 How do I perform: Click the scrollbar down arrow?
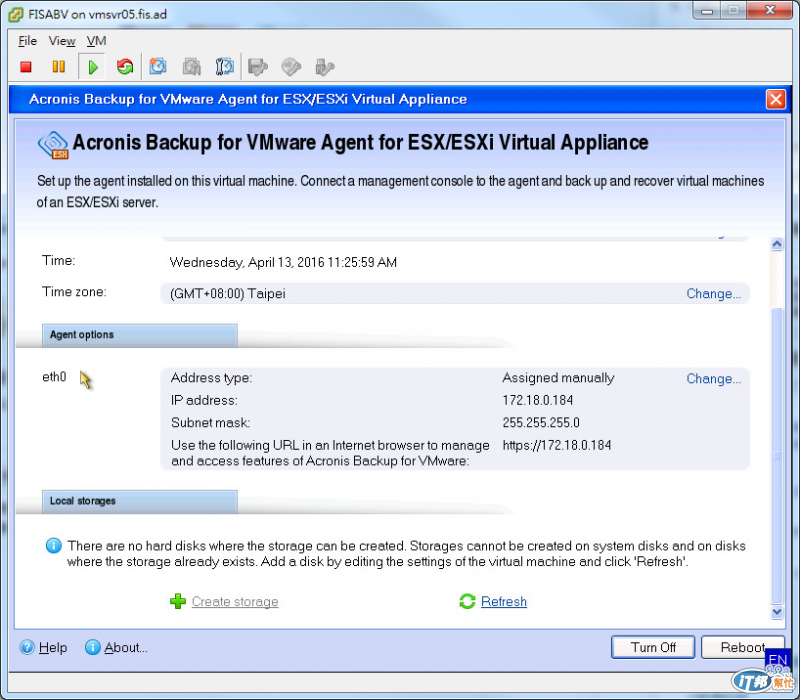(x=777, y=611)
